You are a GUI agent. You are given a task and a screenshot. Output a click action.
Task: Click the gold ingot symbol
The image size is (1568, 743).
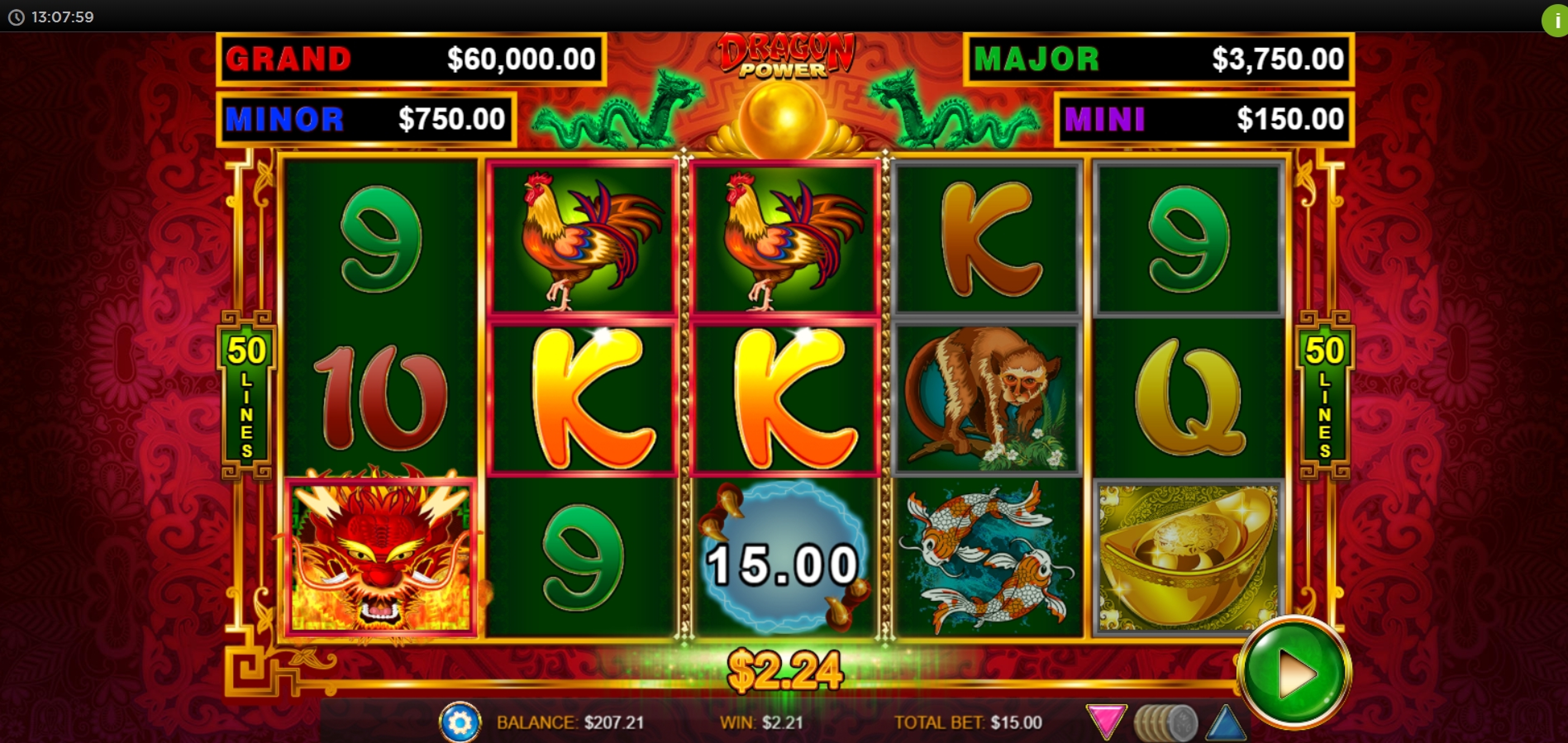[x=1188, y=557]
